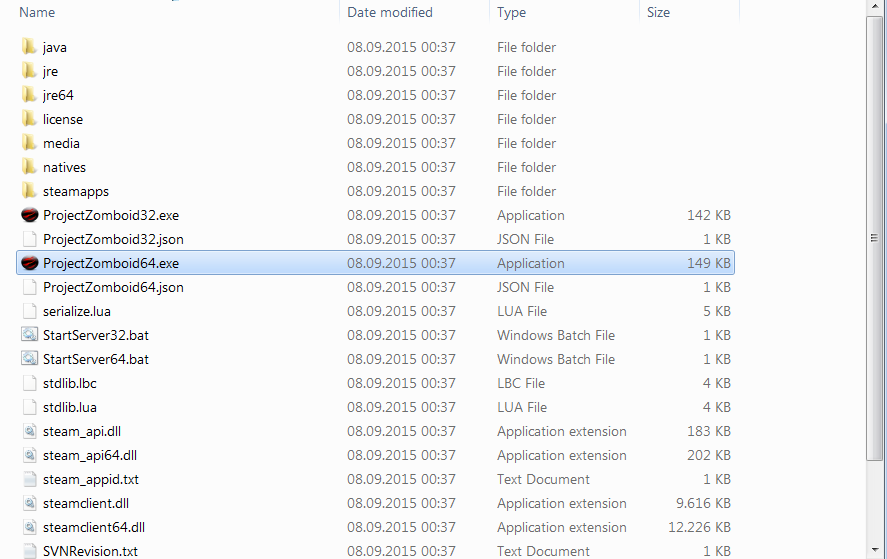Click the 183 KB size value
Image resolution: width=887 pixels, height=559 pixels.
point(709,432)
